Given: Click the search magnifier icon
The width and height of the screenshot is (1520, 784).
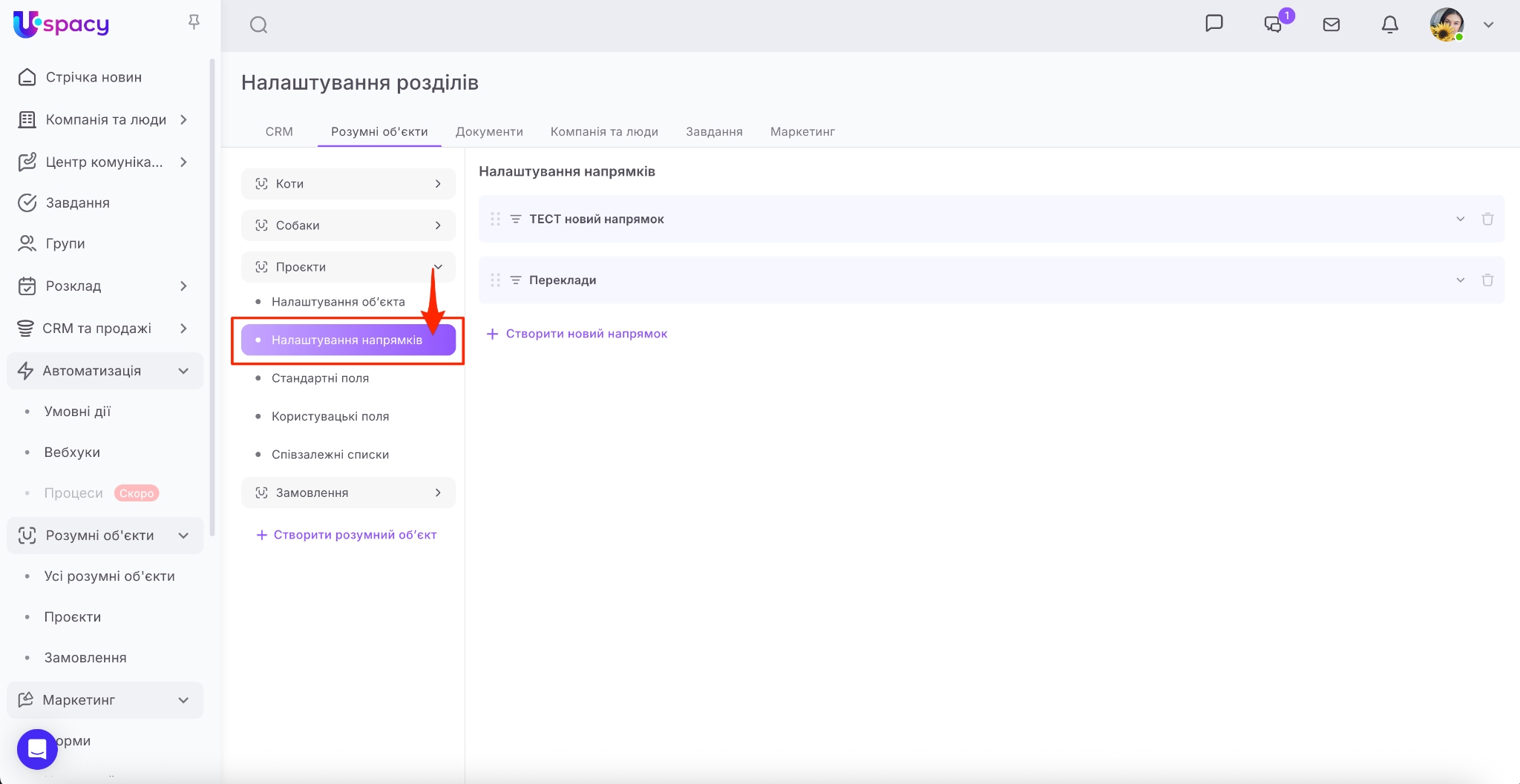Looking at the screenshot, I should 258,25.
